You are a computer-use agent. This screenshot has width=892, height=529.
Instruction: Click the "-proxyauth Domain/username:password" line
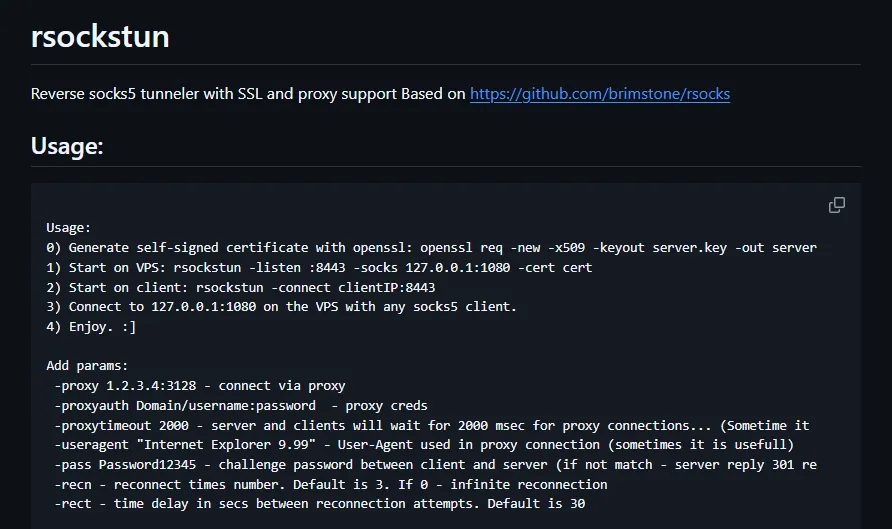[x=241, y=406]
